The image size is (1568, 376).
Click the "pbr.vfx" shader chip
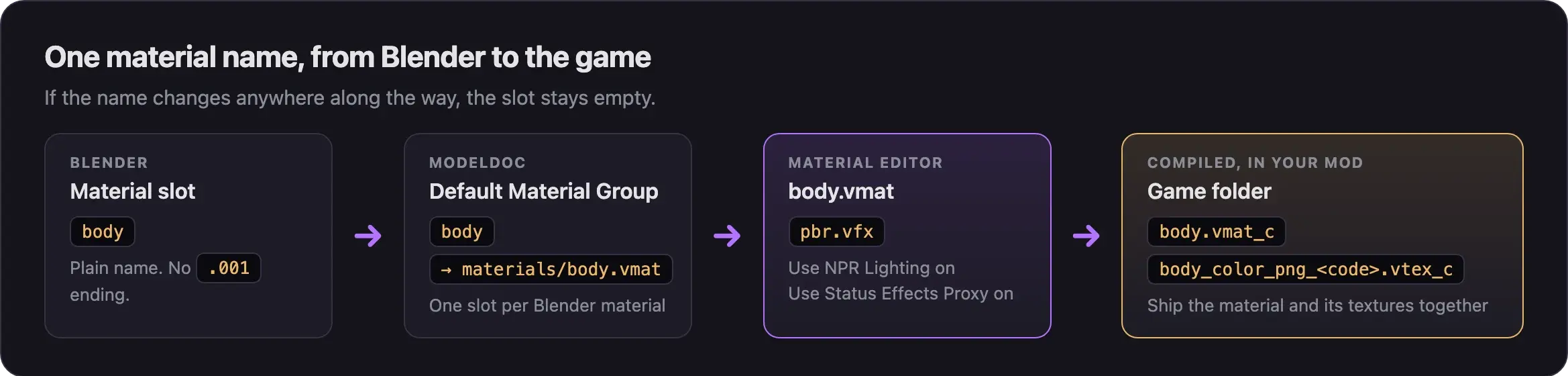[837, 232]
